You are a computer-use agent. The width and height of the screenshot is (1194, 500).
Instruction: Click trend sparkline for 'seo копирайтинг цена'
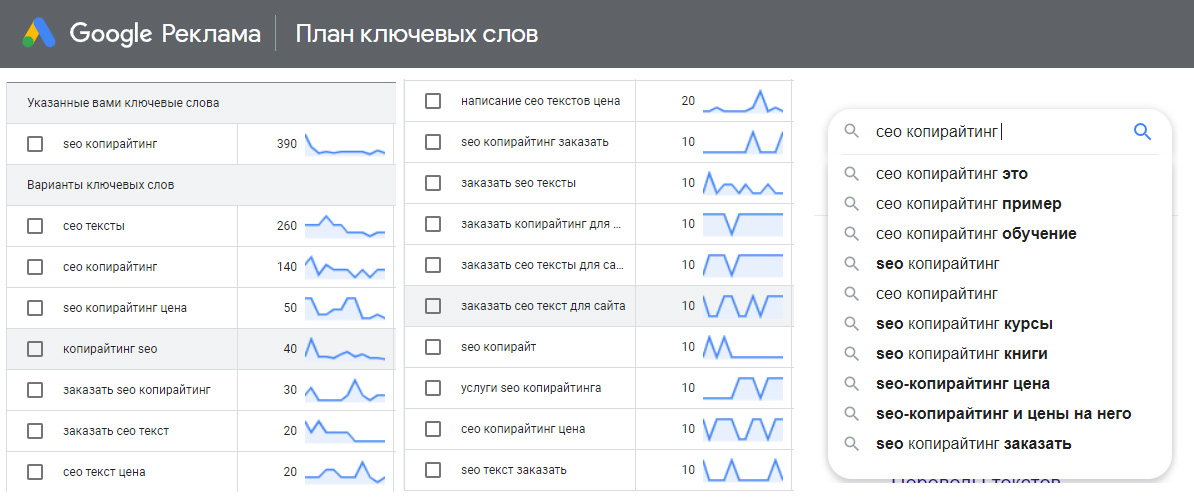click(345, 308)
